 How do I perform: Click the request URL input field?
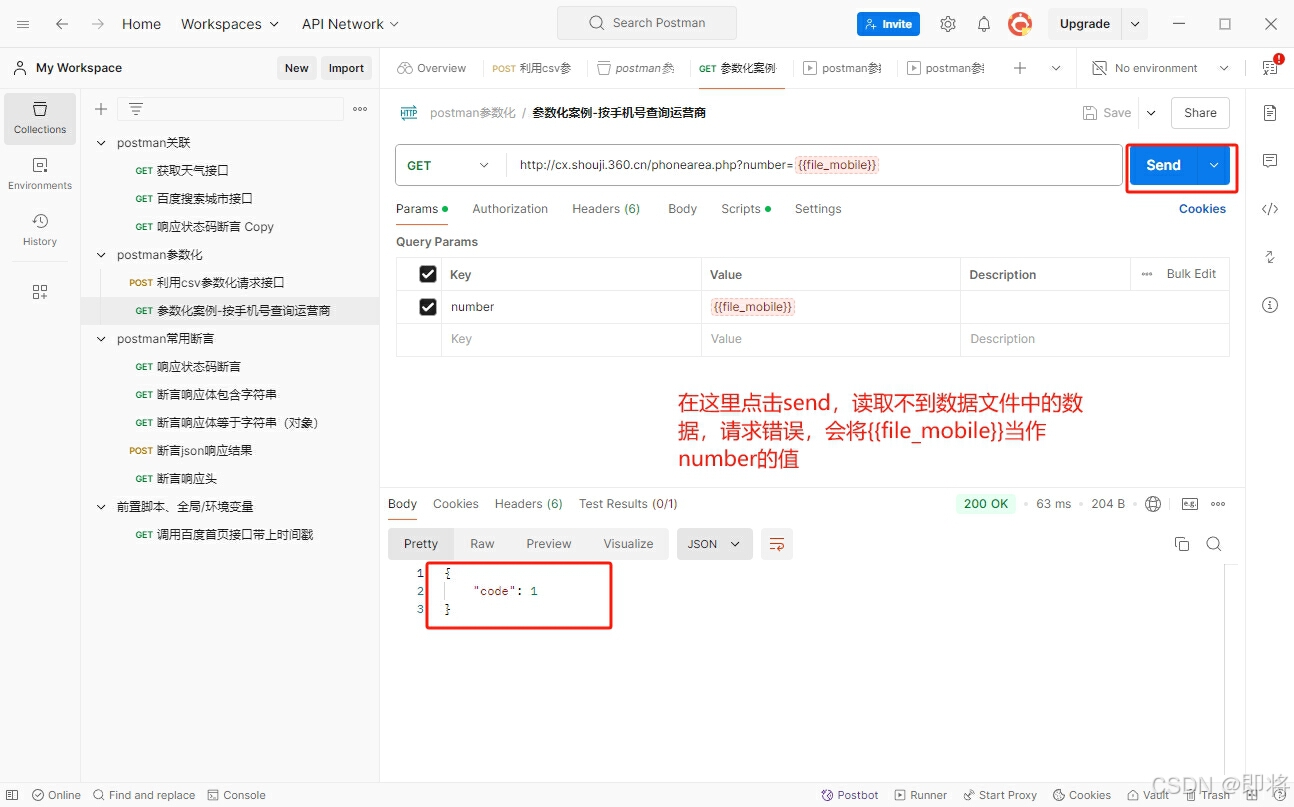click(814, 165)
